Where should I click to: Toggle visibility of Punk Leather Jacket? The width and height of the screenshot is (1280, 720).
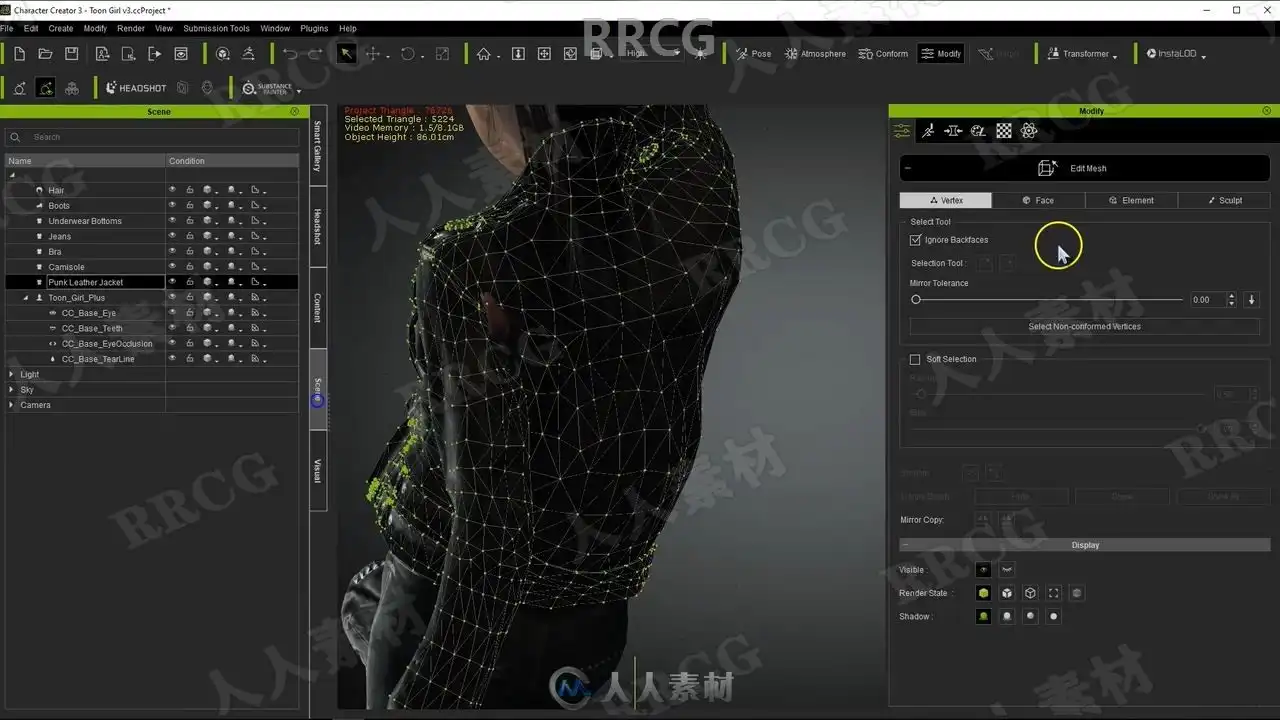tap(172, 282)
